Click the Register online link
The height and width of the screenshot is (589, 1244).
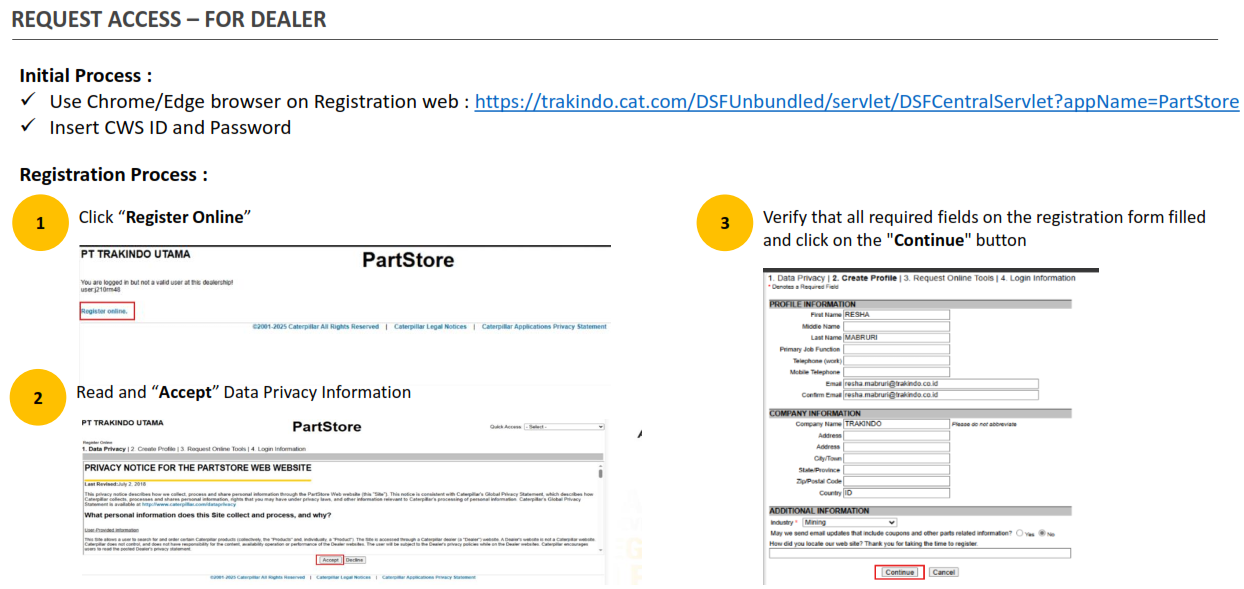coord(105,311)
